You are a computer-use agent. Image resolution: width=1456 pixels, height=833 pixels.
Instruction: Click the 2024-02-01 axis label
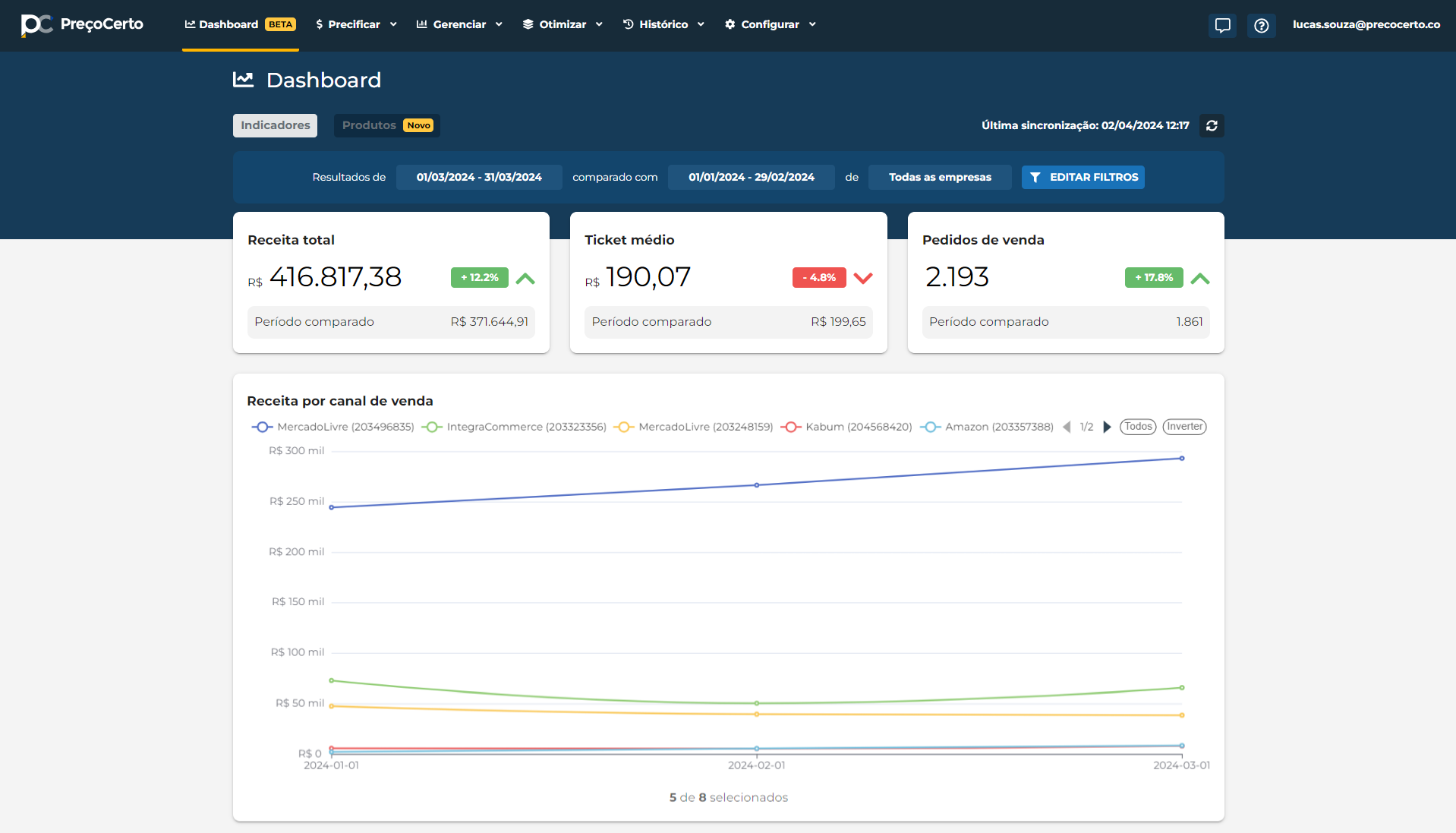click(x=757, y=765)
